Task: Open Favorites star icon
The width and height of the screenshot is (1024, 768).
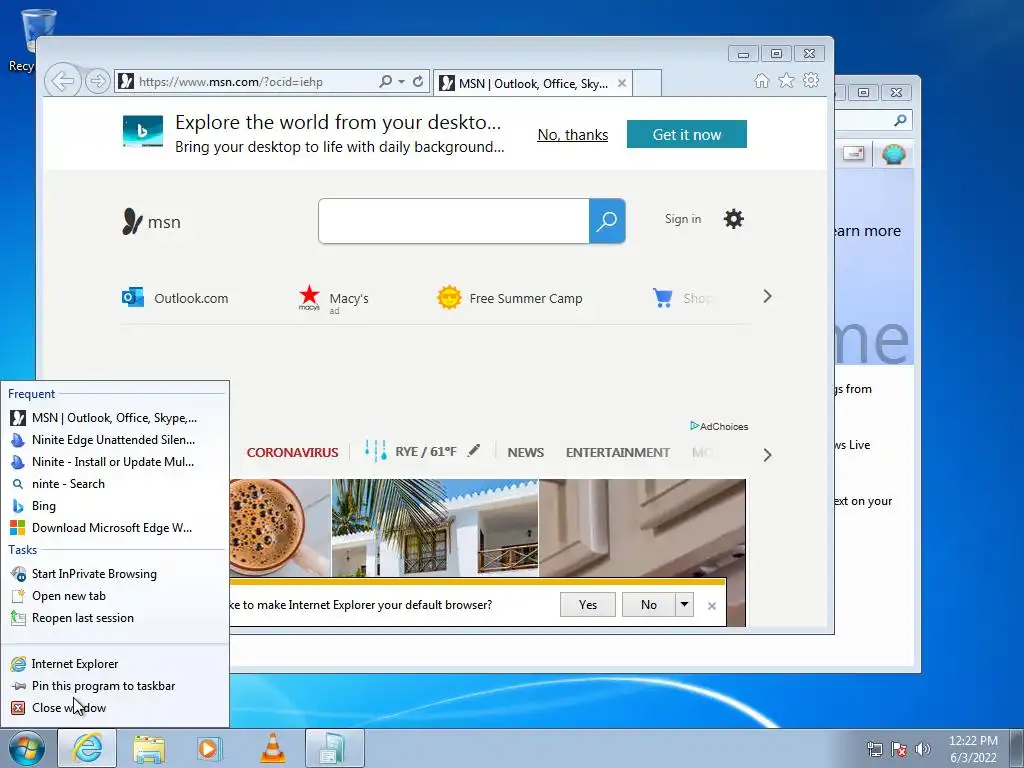Action: [x=786, y=80]
